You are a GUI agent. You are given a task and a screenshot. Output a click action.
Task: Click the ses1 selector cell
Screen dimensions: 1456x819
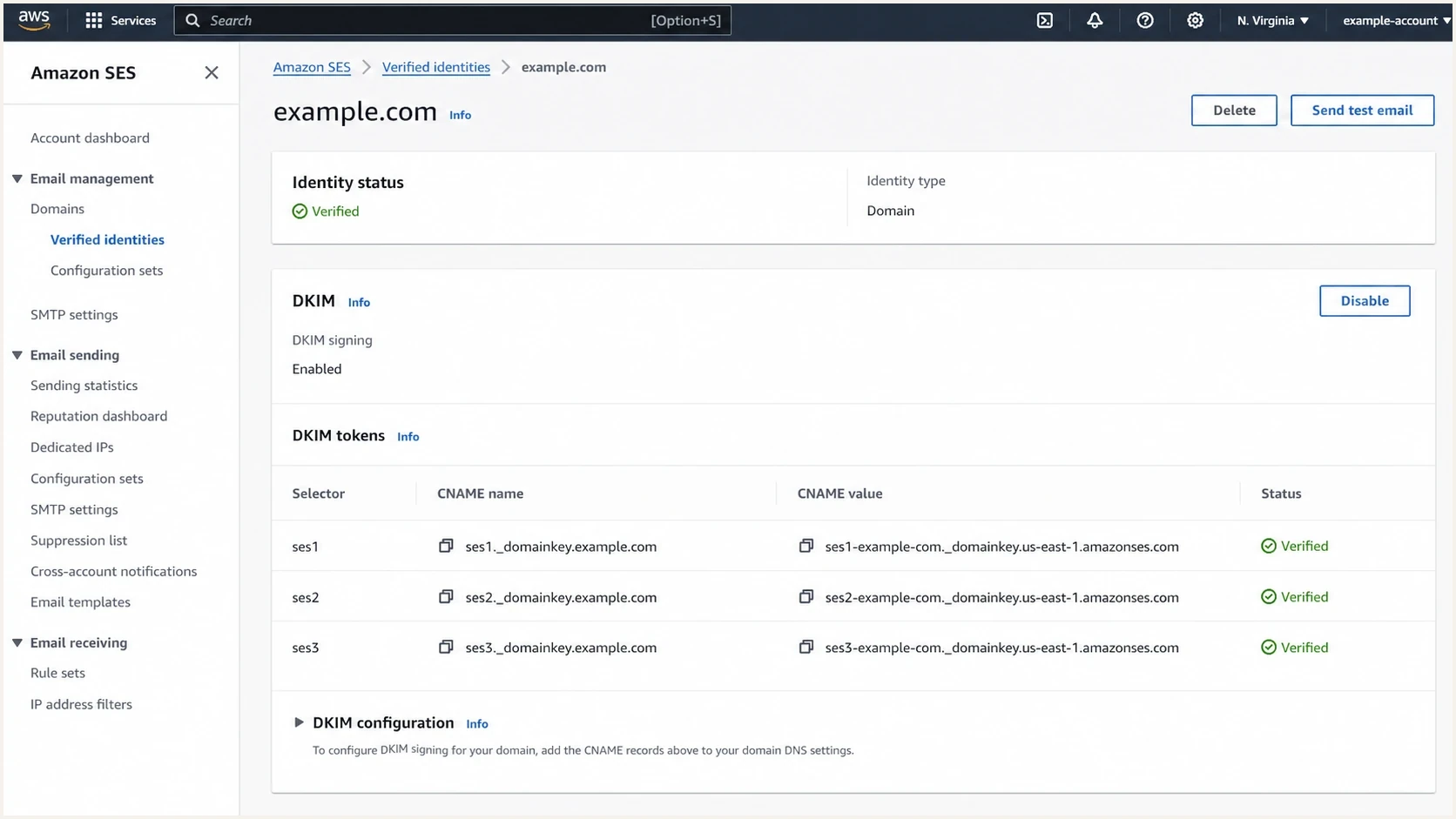pyautogui.click(x=306, y=547)
